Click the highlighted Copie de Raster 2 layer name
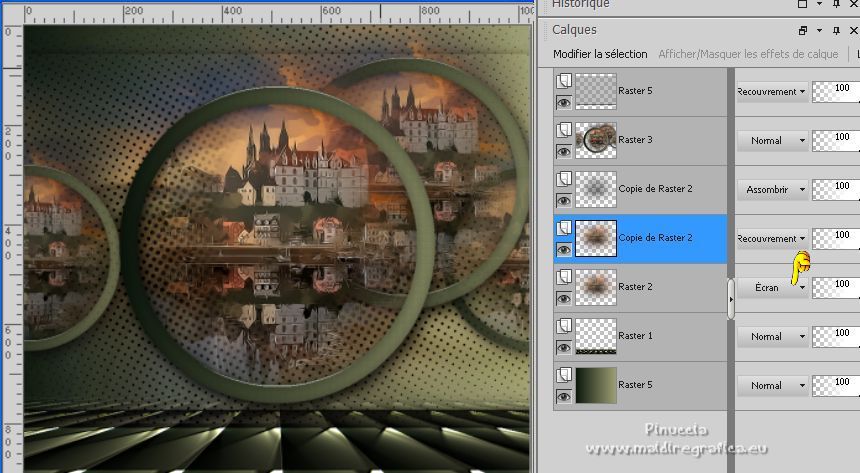The height and width of the screenshot is (473, 860). 655,238
